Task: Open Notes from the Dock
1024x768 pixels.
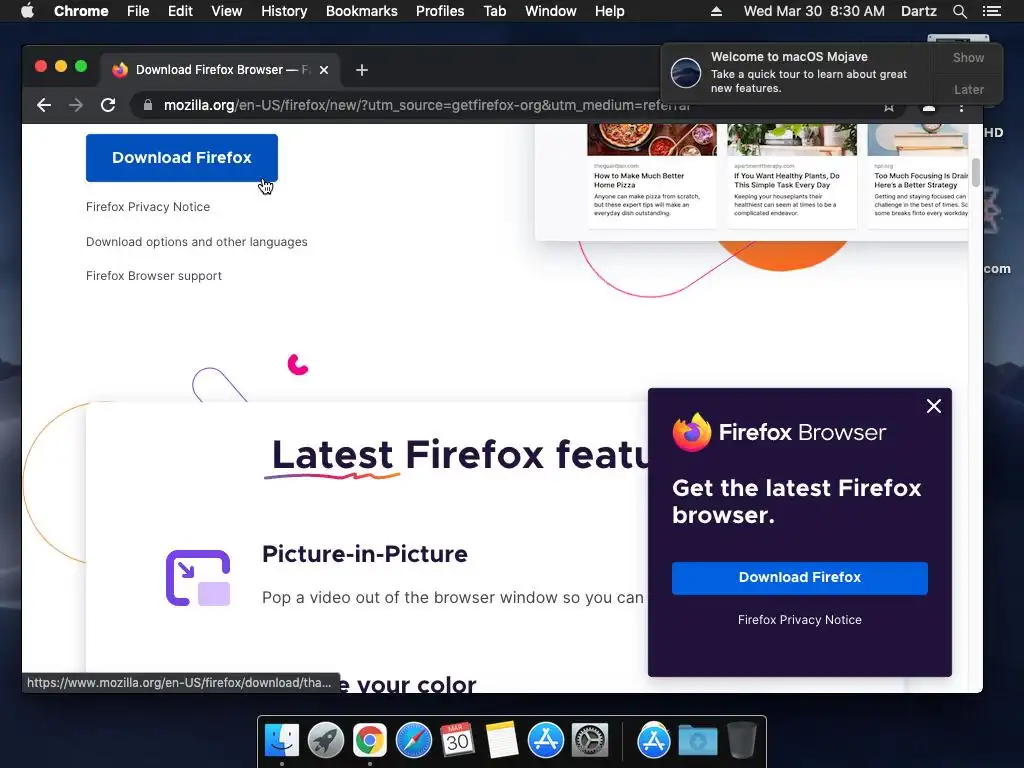Action: tap(502, 741)
